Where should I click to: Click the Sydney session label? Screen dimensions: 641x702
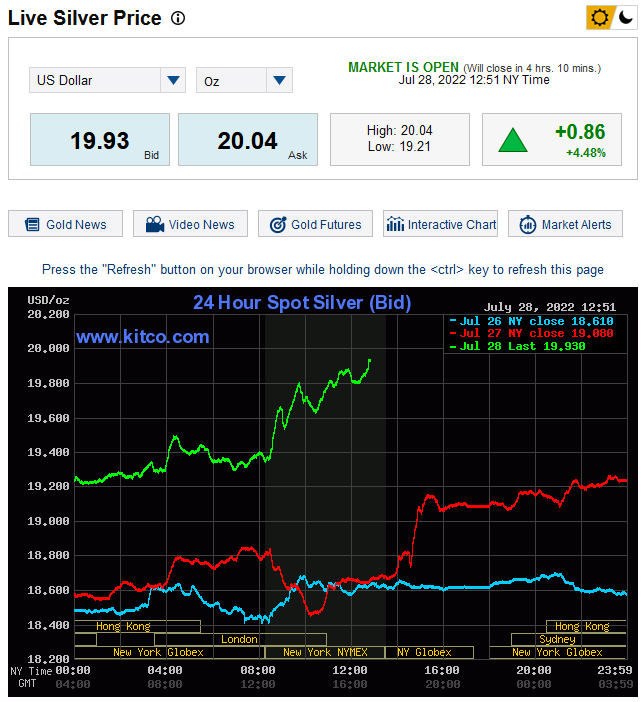pos(557,639)
